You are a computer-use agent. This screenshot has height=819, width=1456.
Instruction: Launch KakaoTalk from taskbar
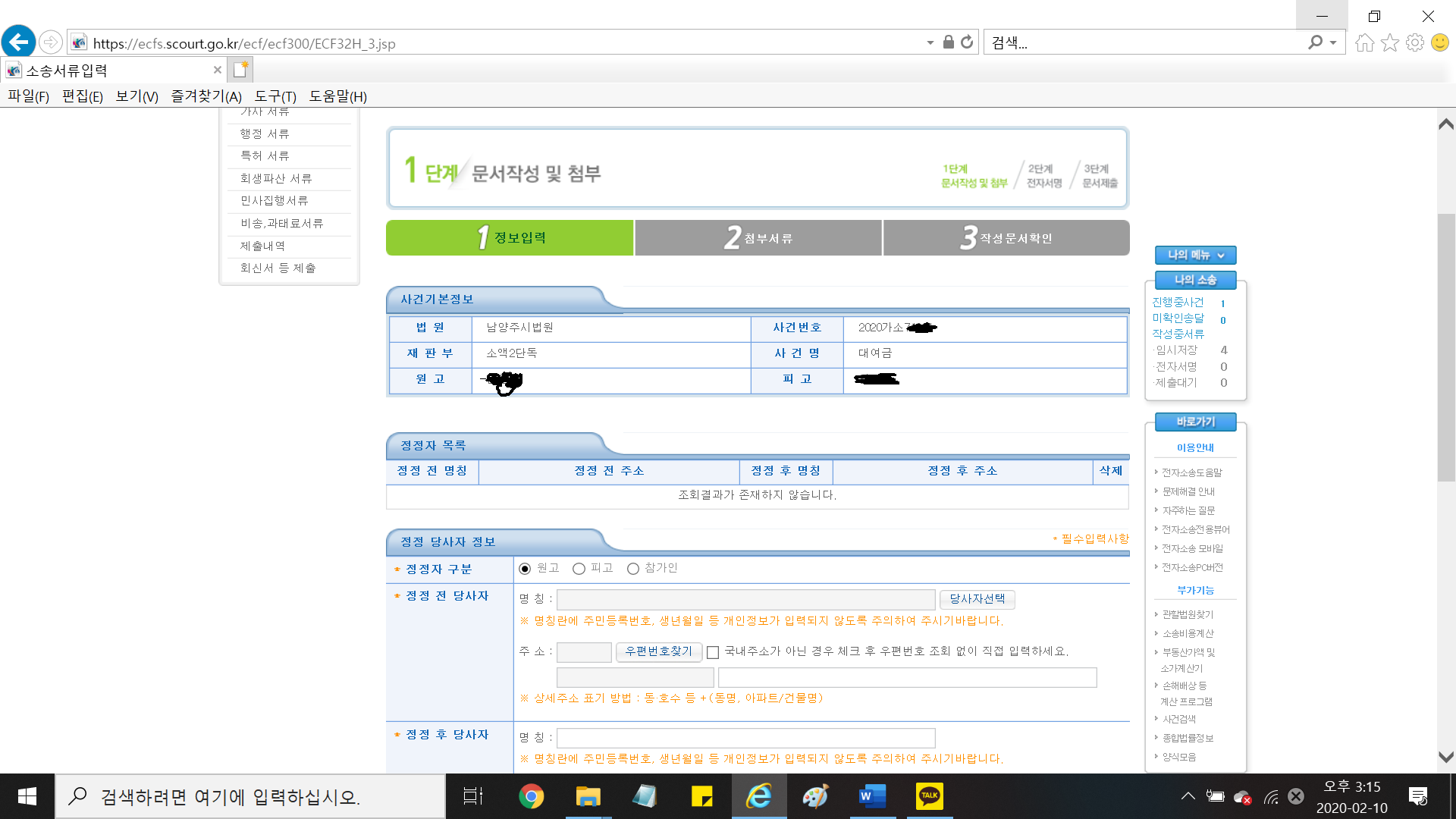click(929, 796)
